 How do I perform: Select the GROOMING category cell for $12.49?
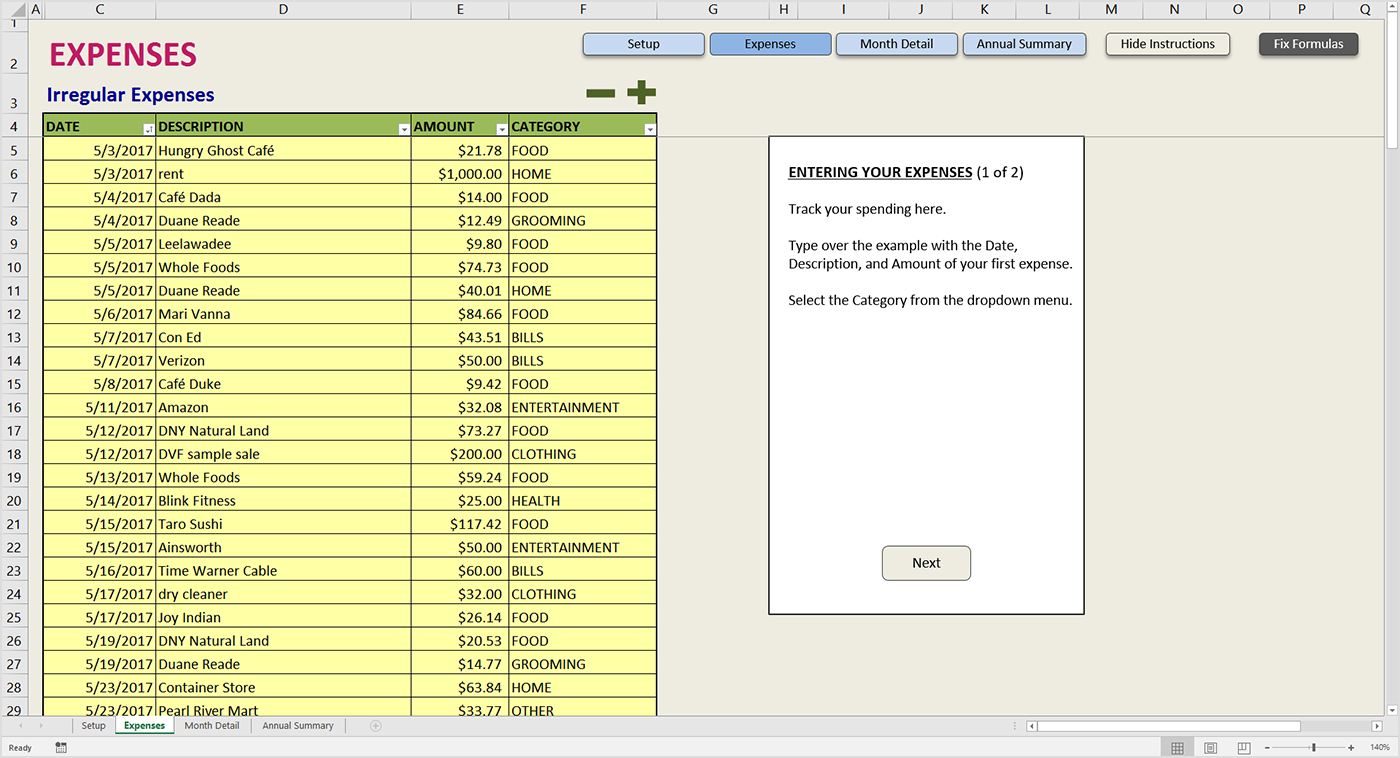[x=583, y=220]
